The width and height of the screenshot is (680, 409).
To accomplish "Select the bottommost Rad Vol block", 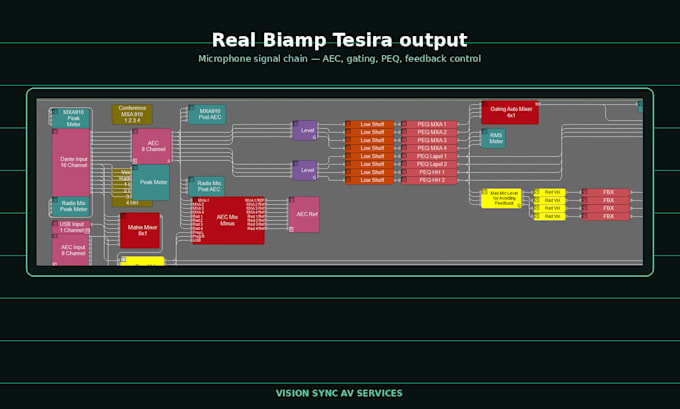I will coord(549,216).
